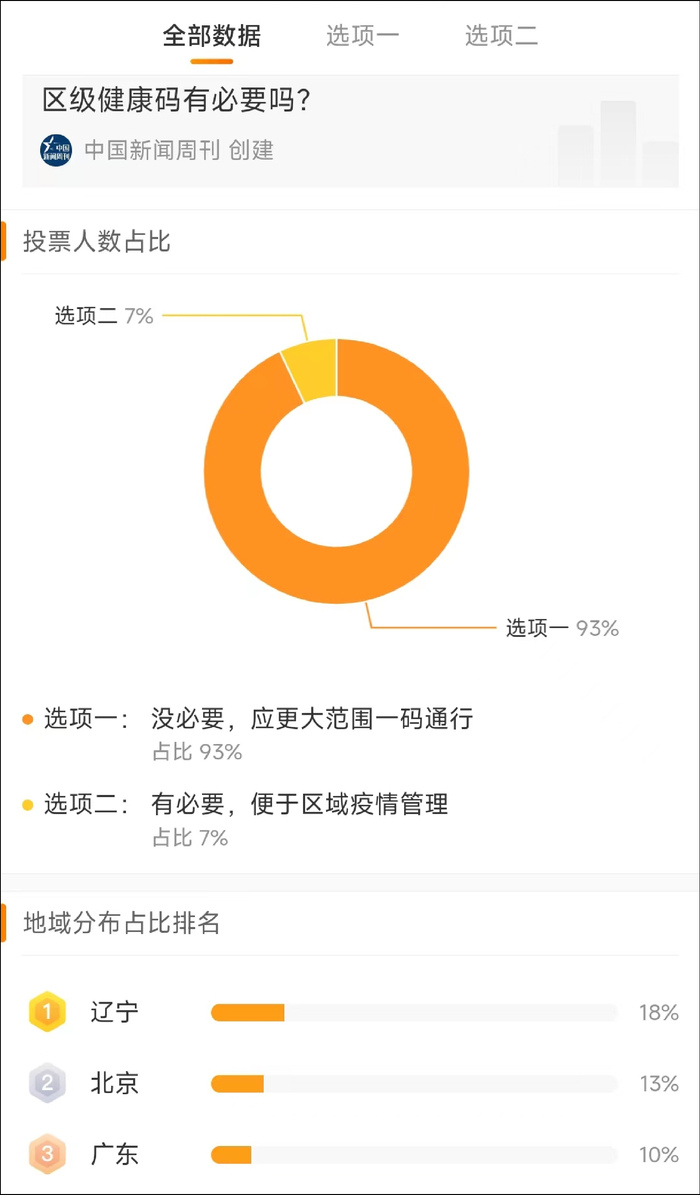Open the 选项一 tab
Viewport: 700px width, 1195px height.
point(362,37)
